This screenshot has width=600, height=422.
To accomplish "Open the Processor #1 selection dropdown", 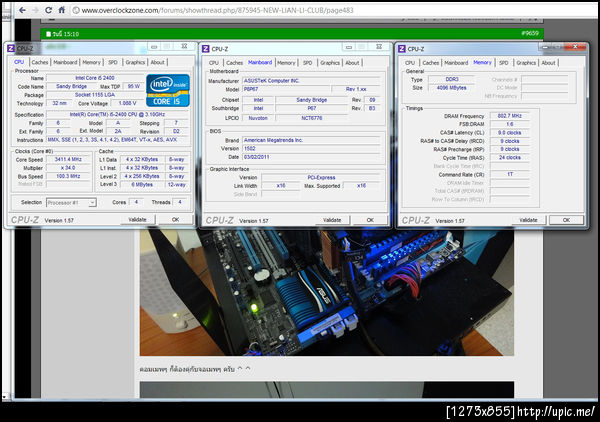I will pyautogui.click(x=72, y=202).
